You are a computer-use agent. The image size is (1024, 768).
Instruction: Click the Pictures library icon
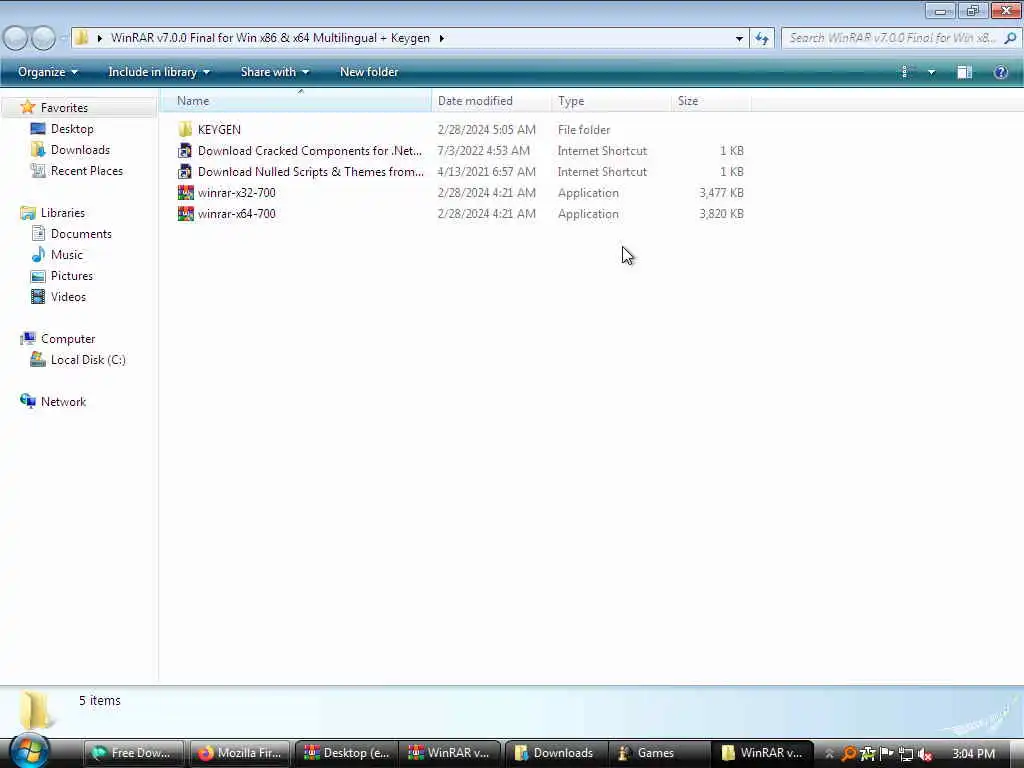[x=38, y=276]
